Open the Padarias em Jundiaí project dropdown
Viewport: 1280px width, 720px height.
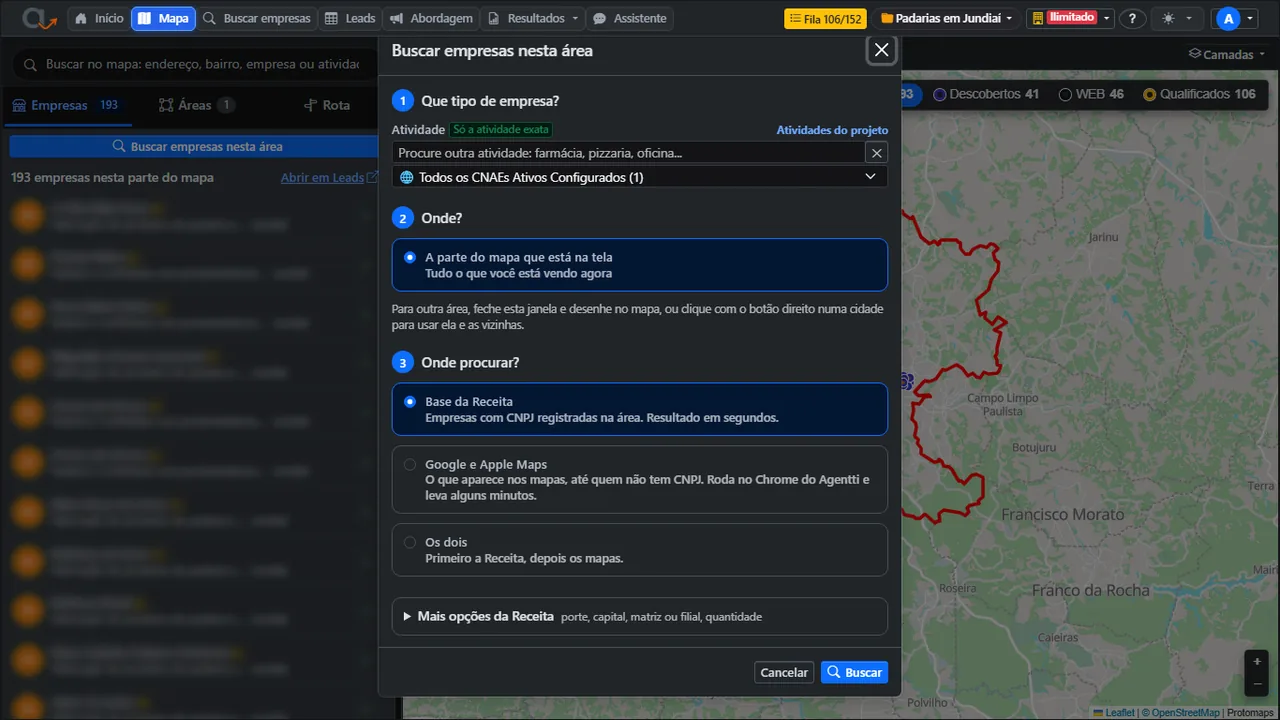[x=946, y=18]
